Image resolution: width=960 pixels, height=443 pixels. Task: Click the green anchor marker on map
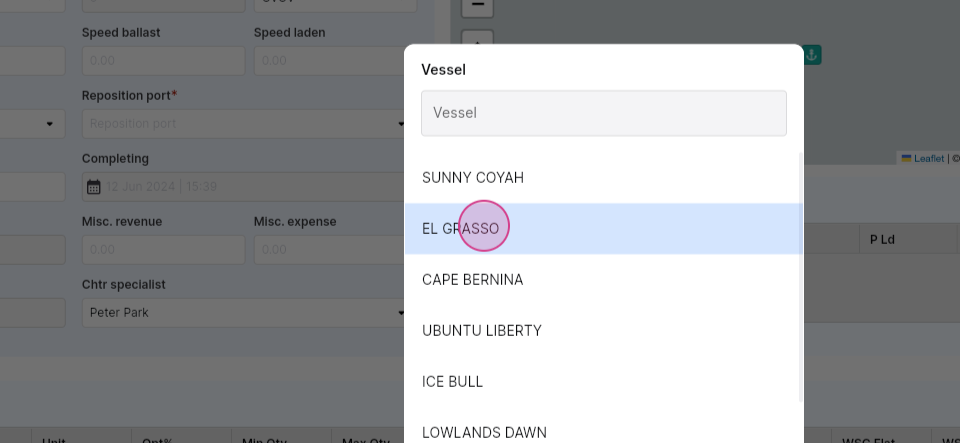coord(812,55)
